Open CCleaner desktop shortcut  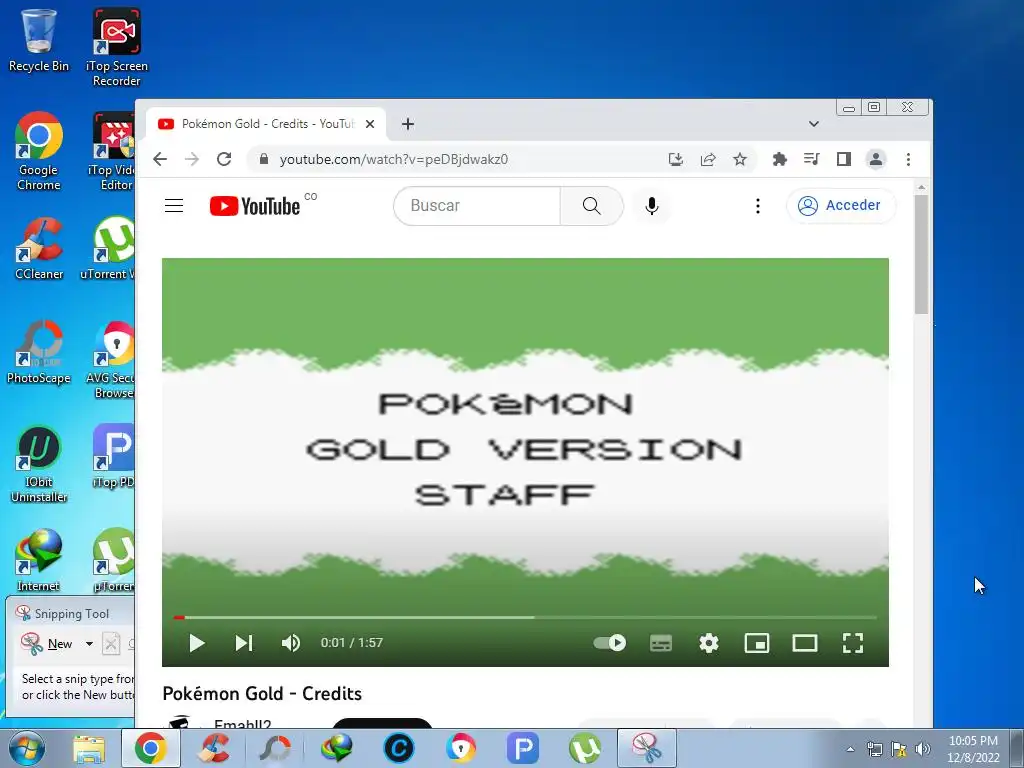click(x=39, y=248)
